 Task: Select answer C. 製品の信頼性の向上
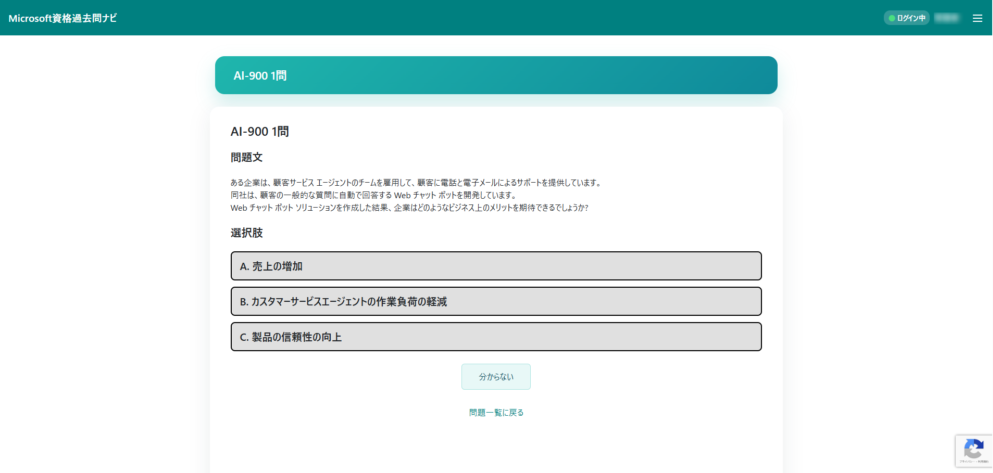[x=496, y=337]
